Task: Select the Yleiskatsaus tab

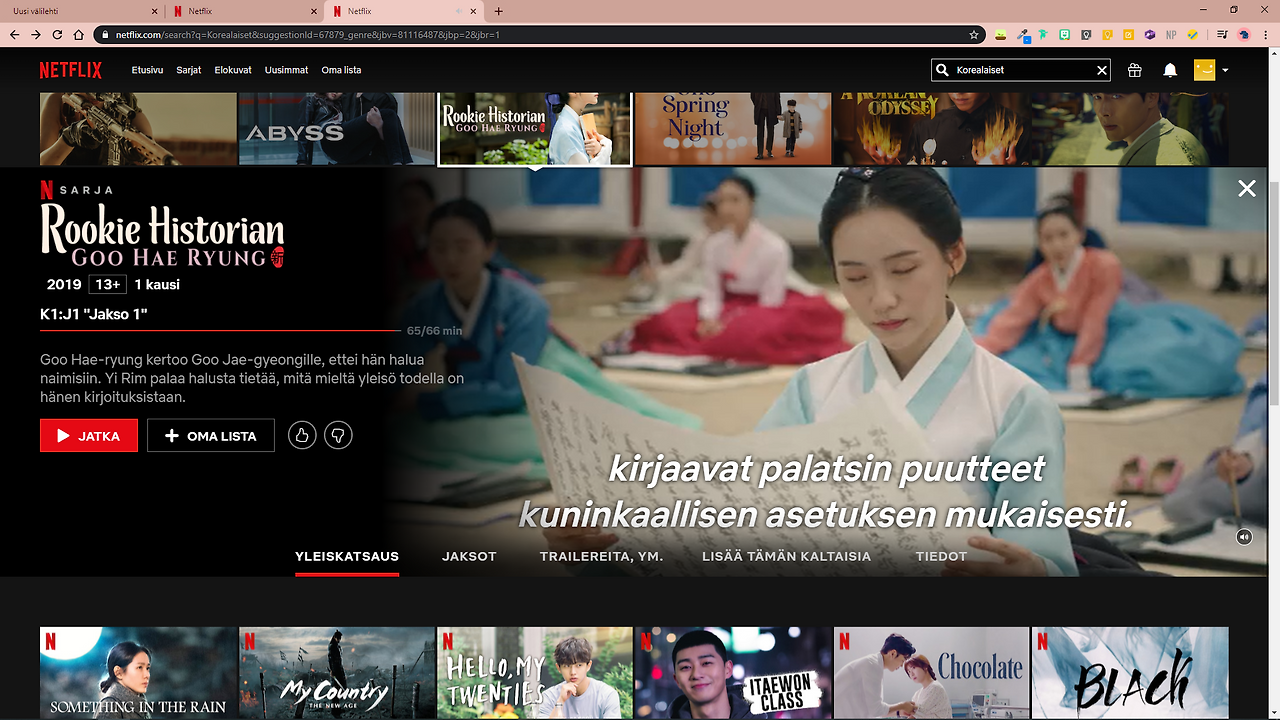Action: coord(347,556)
